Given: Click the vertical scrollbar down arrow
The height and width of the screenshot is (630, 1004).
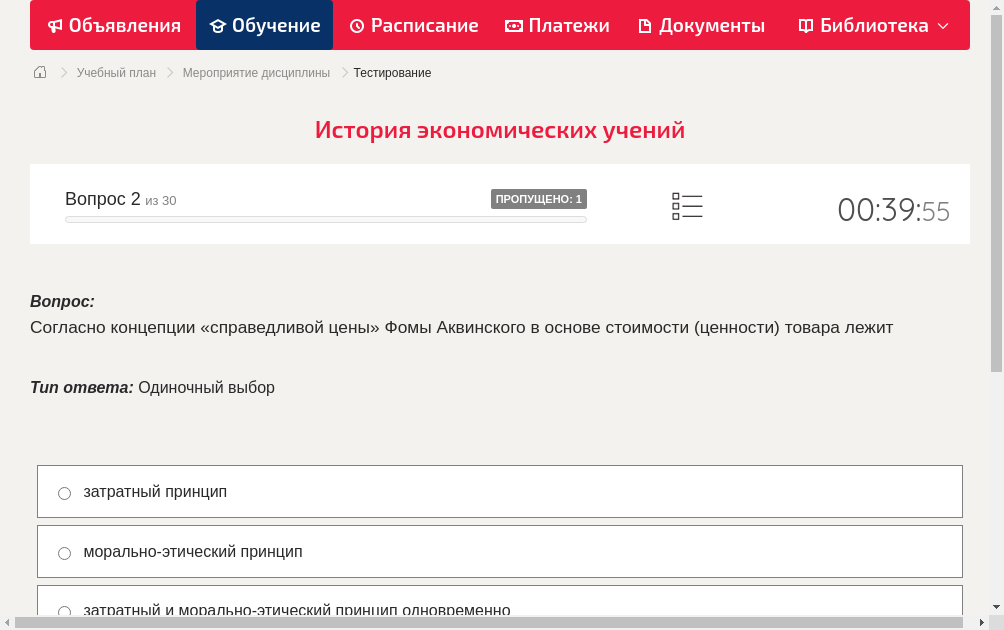Looking at the screenshot, I should [x=996, y=606].
